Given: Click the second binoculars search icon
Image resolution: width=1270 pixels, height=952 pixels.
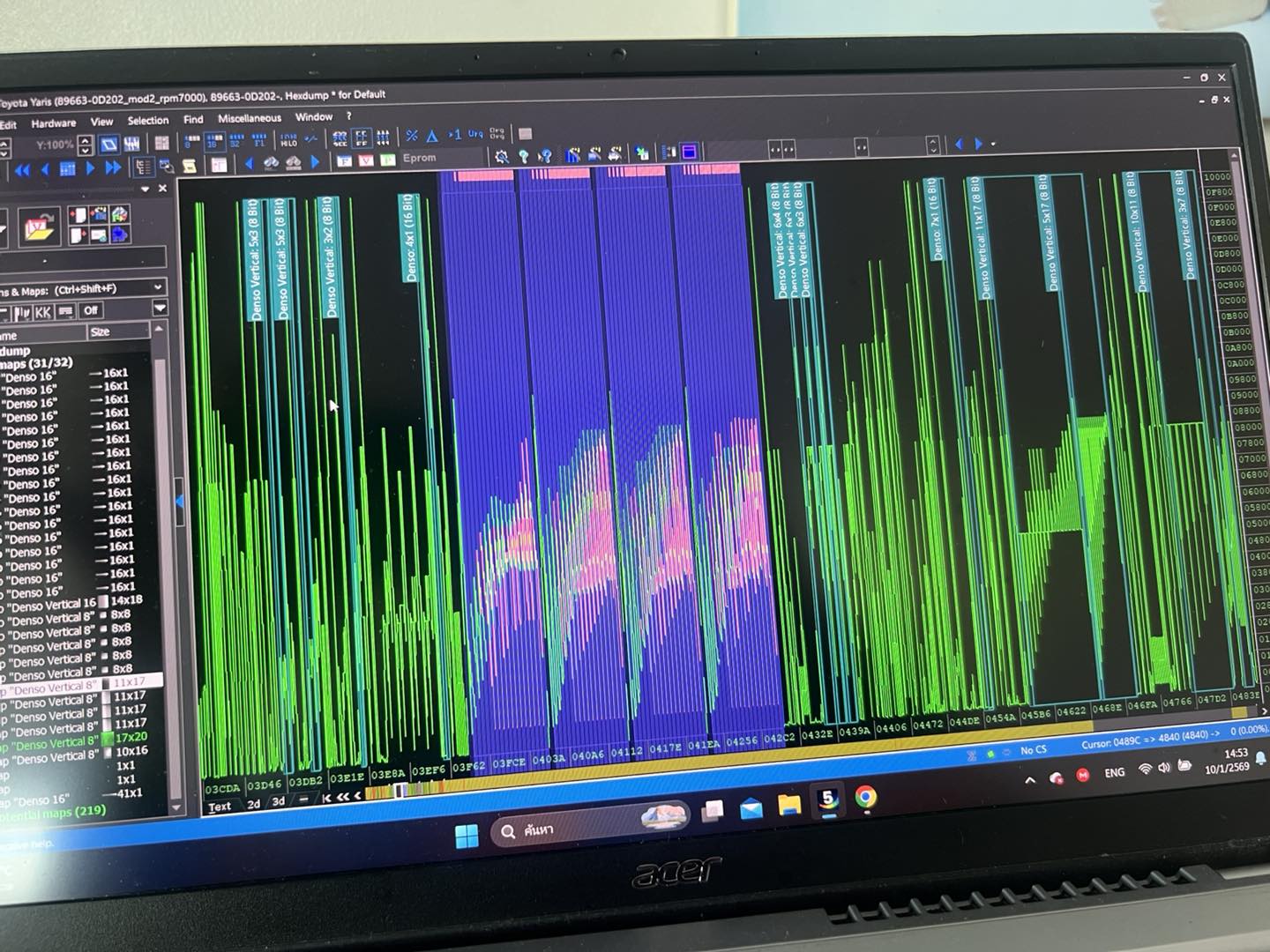Looking at the screenshot, I should pyautogui.click(x=293, y=163).
